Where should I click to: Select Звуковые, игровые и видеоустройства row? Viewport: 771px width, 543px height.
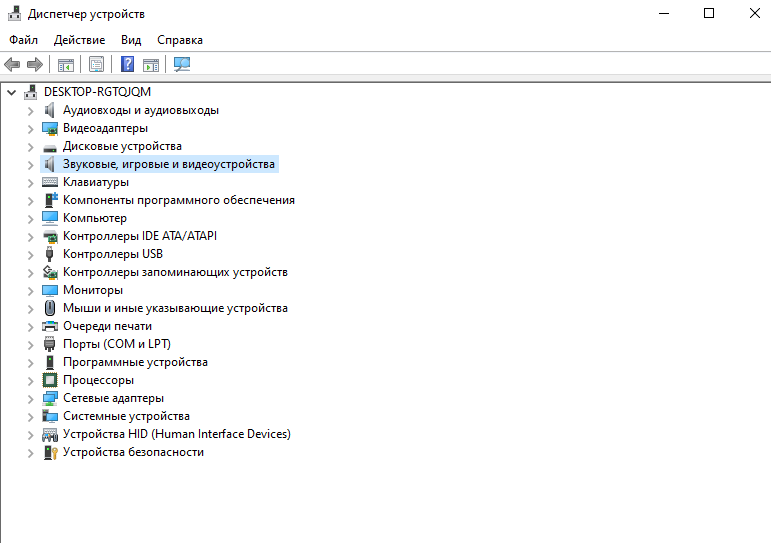159,164
